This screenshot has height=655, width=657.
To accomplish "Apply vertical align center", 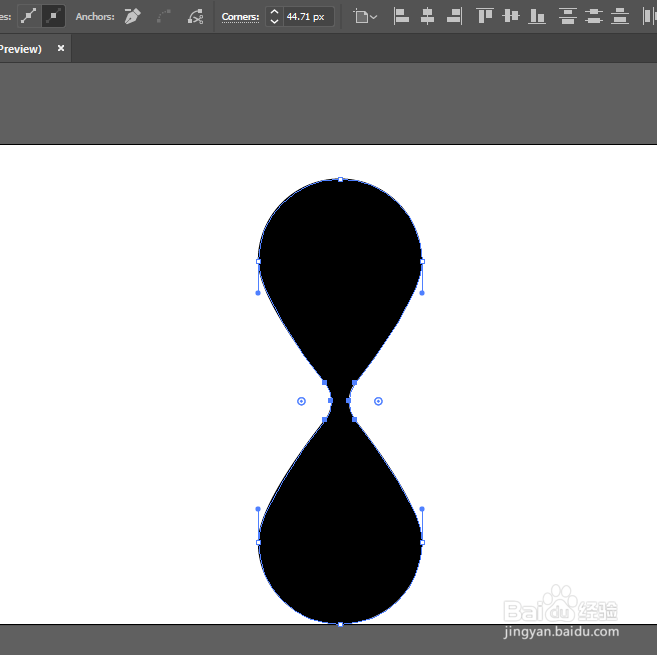I will click(511, 16).
